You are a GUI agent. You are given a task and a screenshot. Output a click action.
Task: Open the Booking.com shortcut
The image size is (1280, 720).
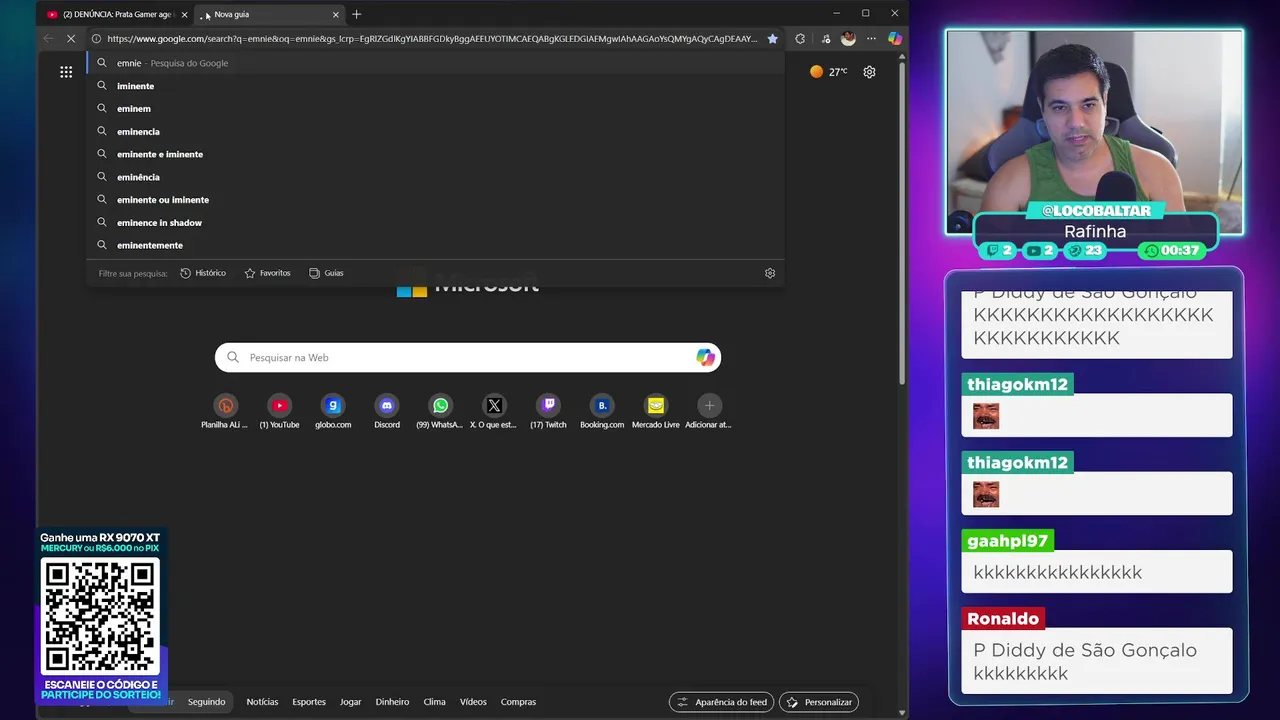click(602, 411)
